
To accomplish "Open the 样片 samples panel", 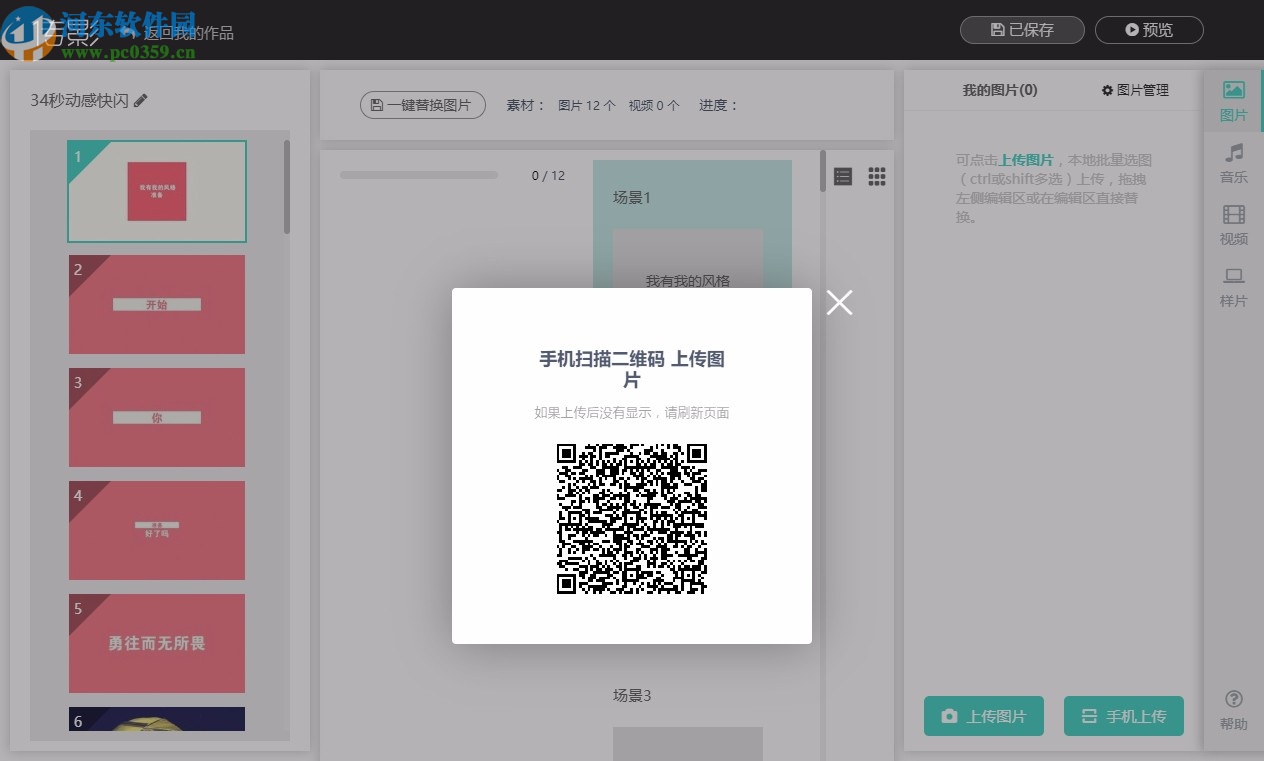I will coord(1233,288).
